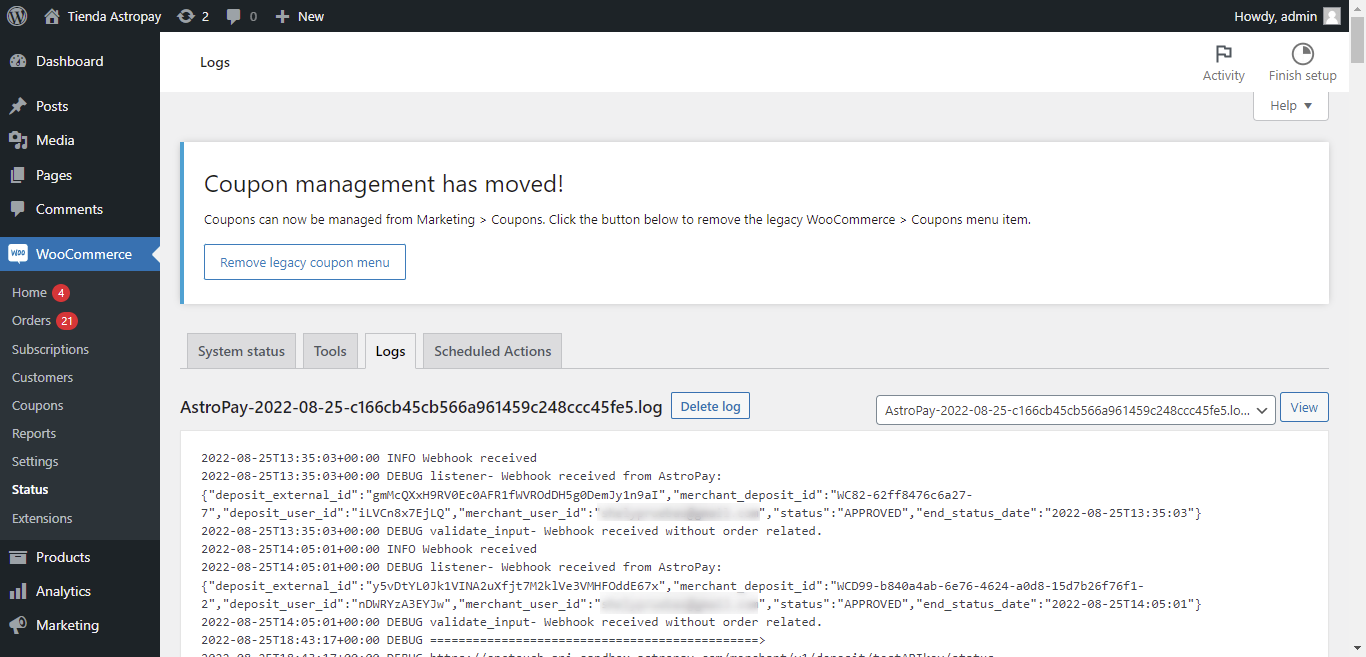This screenshot has height=657, width=1366.
Task: Click the sidebar Comments speech bubble icon
Action: click(x=18, y=209)
